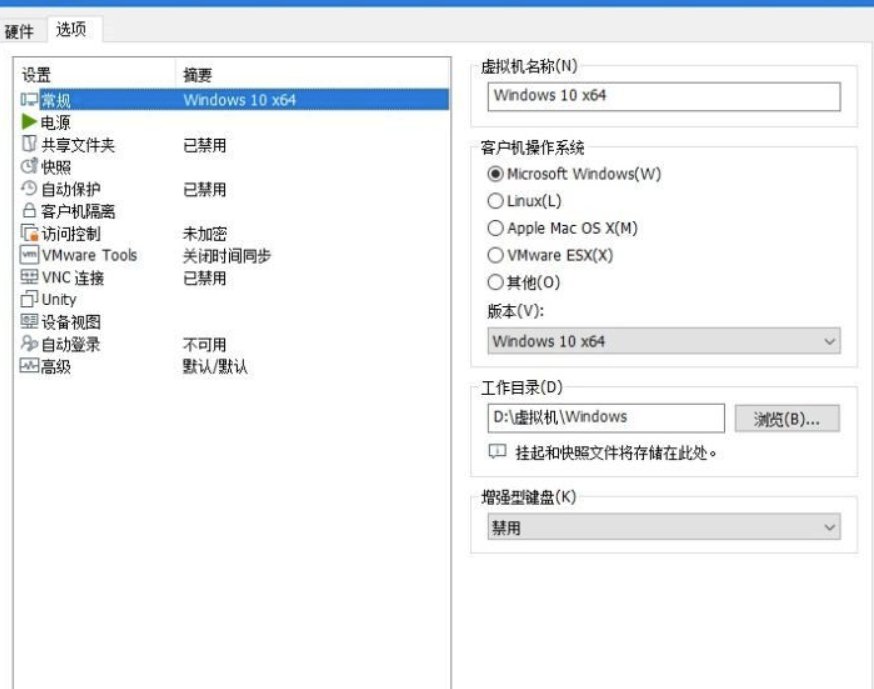874x689 pixels.
Task: Select the 自动登录 settings row
Action: pos(234,344)
